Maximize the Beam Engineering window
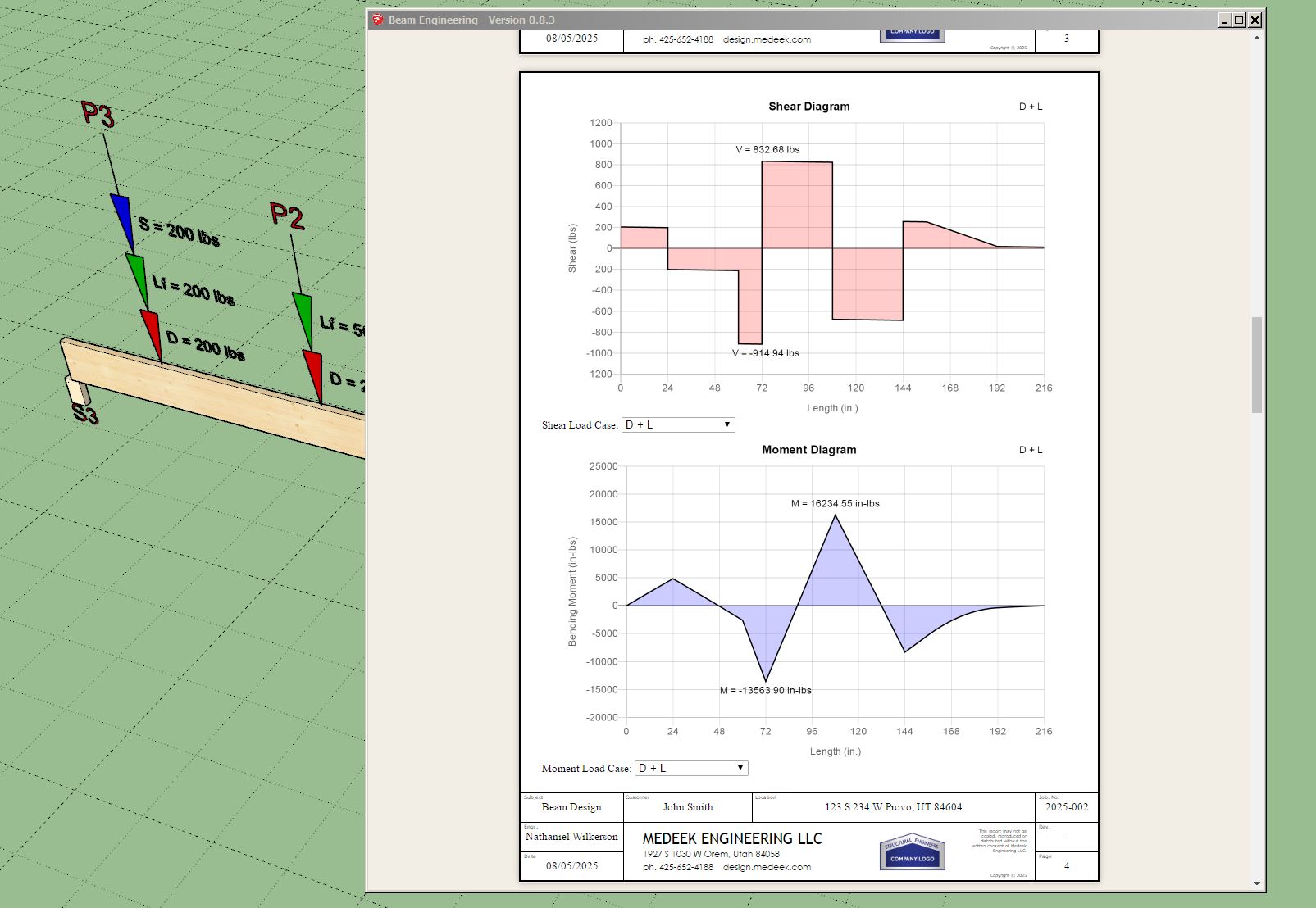The height and width of the screenshot is (908, 1316). coord(1239,20)
